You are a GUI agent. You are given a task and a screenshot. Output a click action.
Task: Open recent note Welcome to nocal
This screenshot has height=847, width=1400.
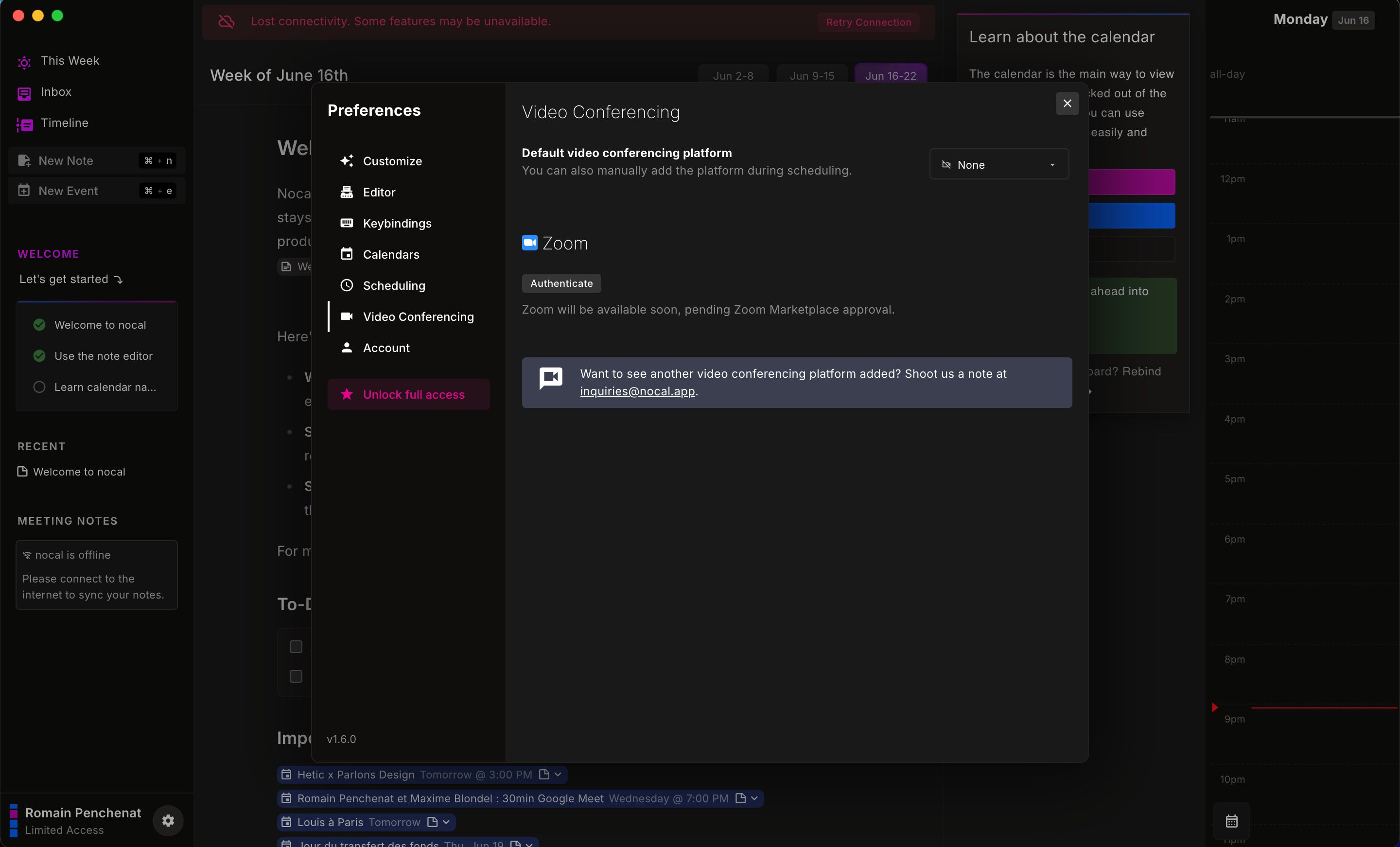point(71,472)
